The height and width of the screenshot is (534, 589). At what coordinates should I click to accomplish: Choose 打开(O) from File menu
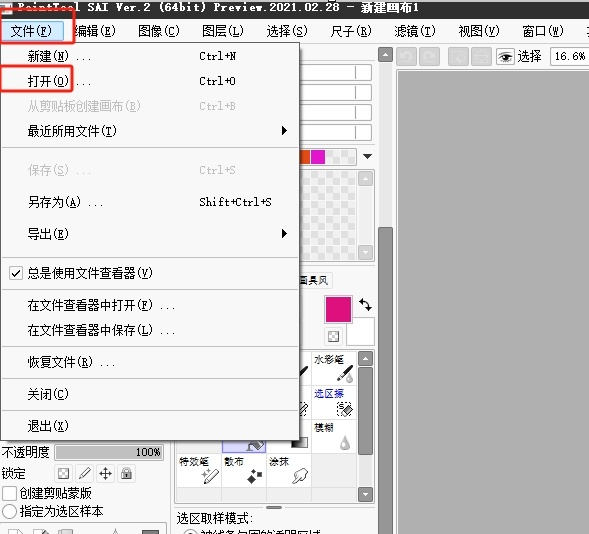pyautogui.click(x=150, y=81)
